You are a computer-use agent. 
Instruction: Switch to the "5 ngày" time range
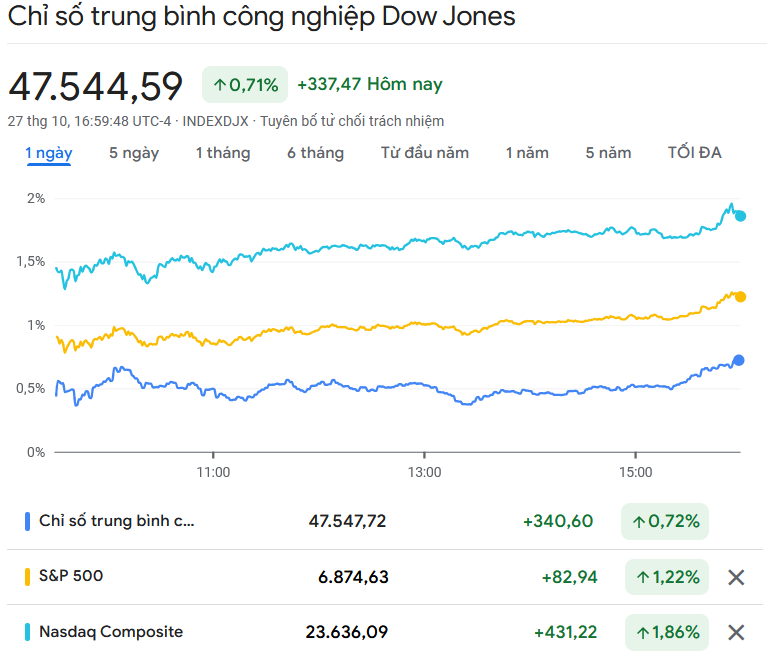134,153
